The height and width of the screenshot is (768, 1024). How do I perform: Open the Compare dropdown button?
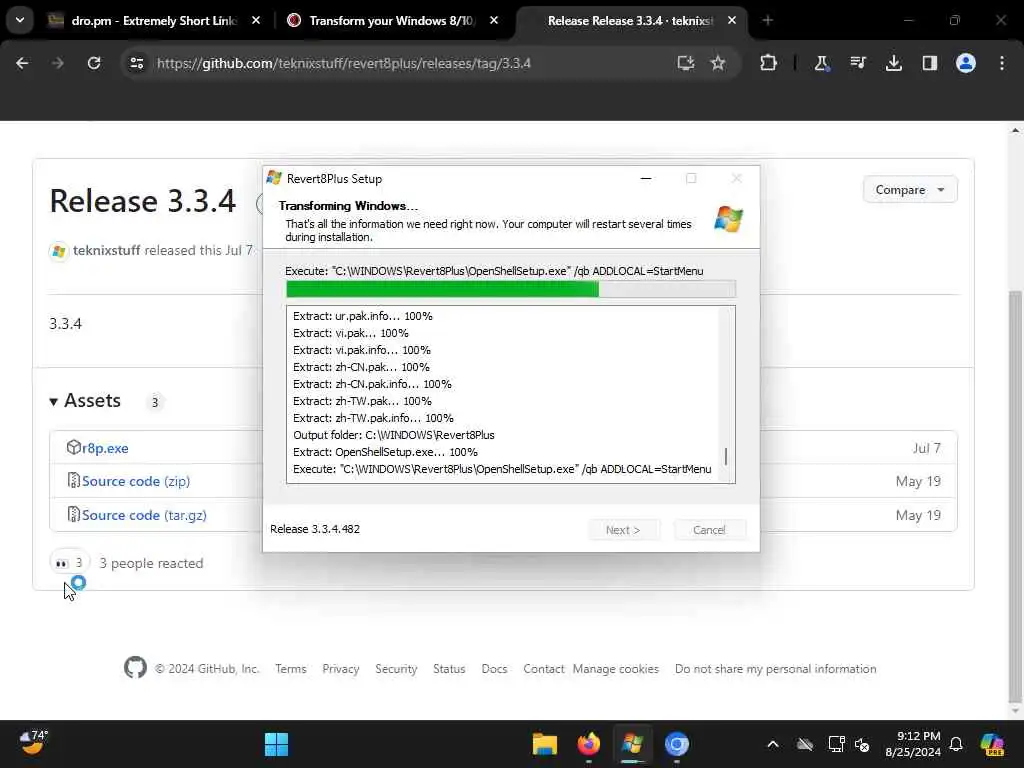click(910, 189)
